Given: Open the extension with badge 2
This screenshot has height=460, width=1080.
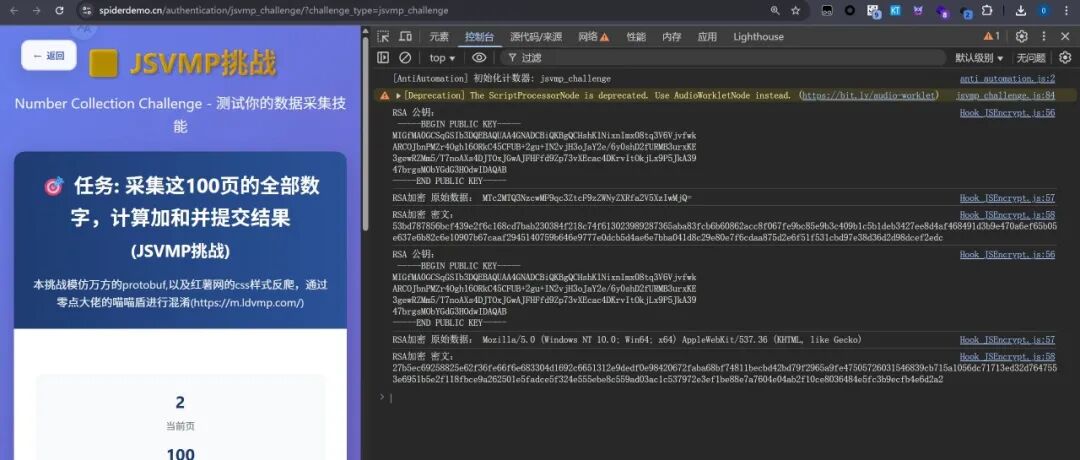Looking at the screenshot, I should pos(966,11).
